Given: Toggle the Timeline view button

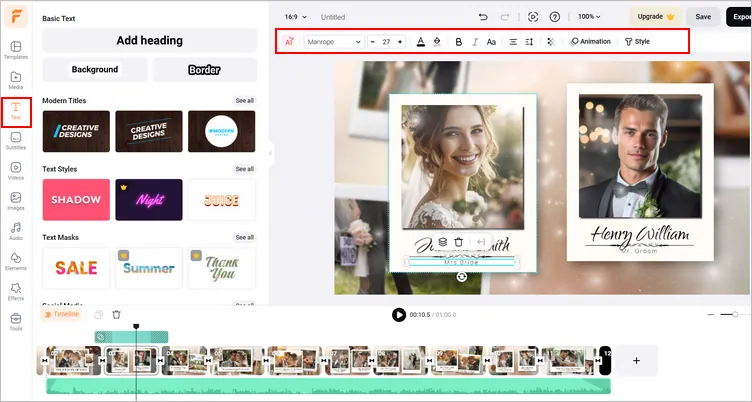Looking at the screenshot, I should pyautogui.click(x=62, y=314).
